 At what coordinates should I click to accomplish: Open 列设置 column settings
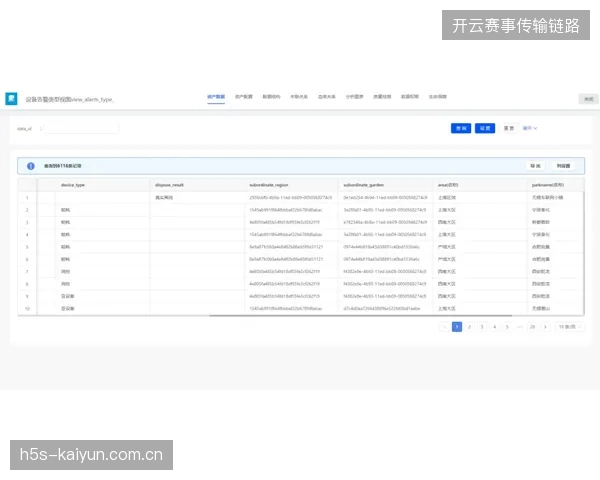[563, 166]
